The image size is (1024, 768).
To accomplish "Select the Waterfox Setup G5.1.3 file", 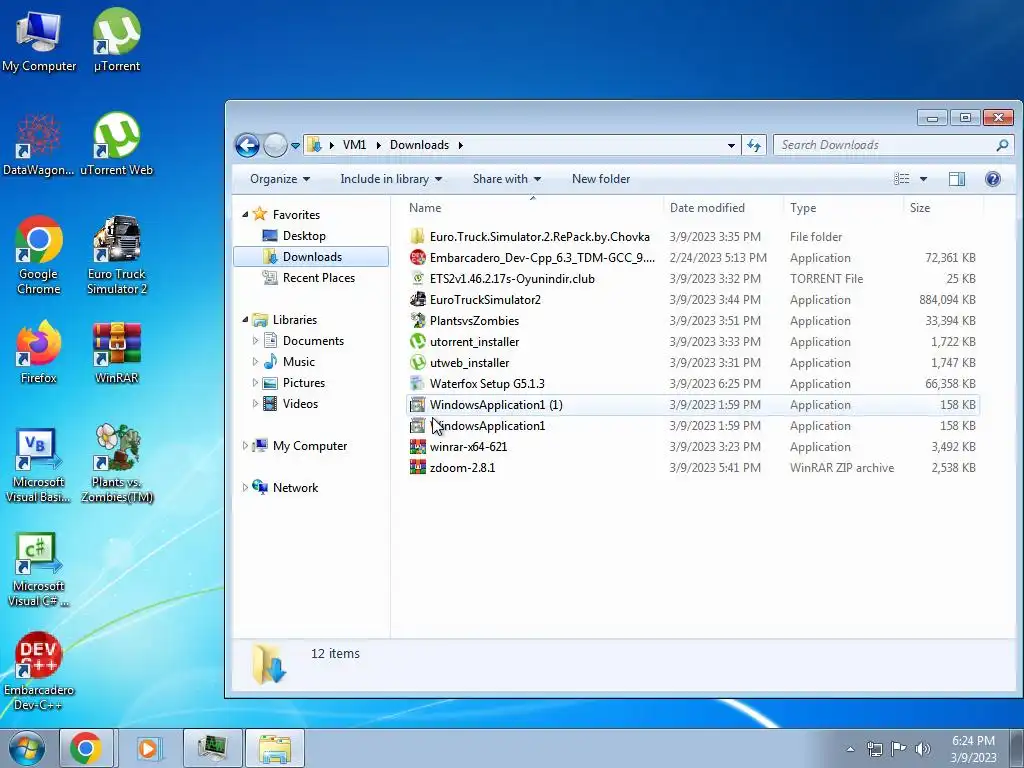I will [x=692, y=383].
